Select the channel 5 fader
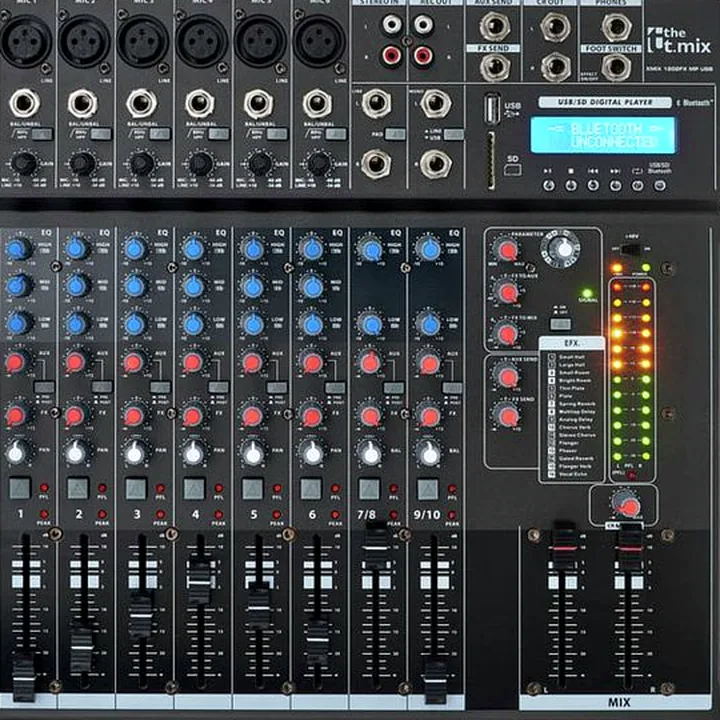The width and height of the screenshot is (720, 720). [259, 608]
